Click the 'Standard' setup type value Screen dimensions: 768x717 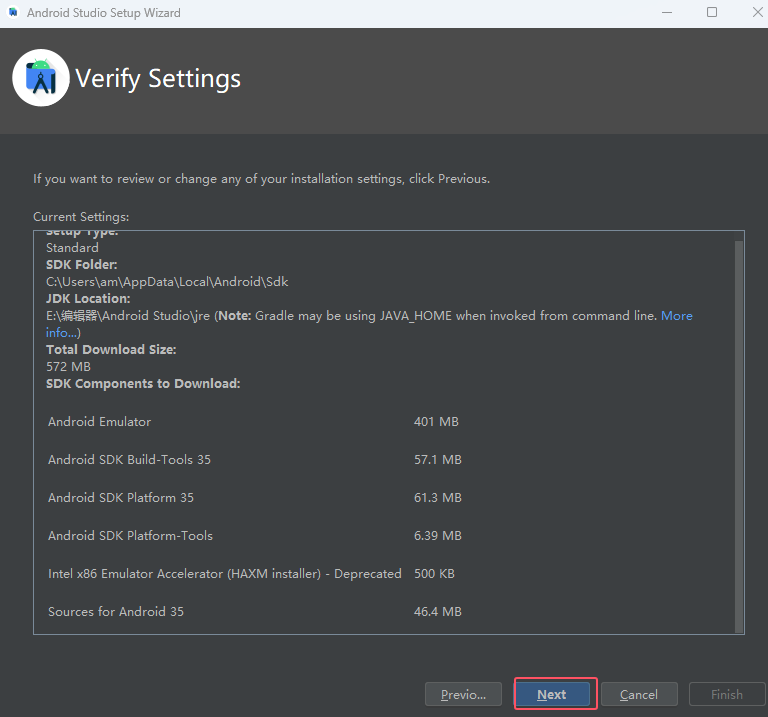pos(72,248)
